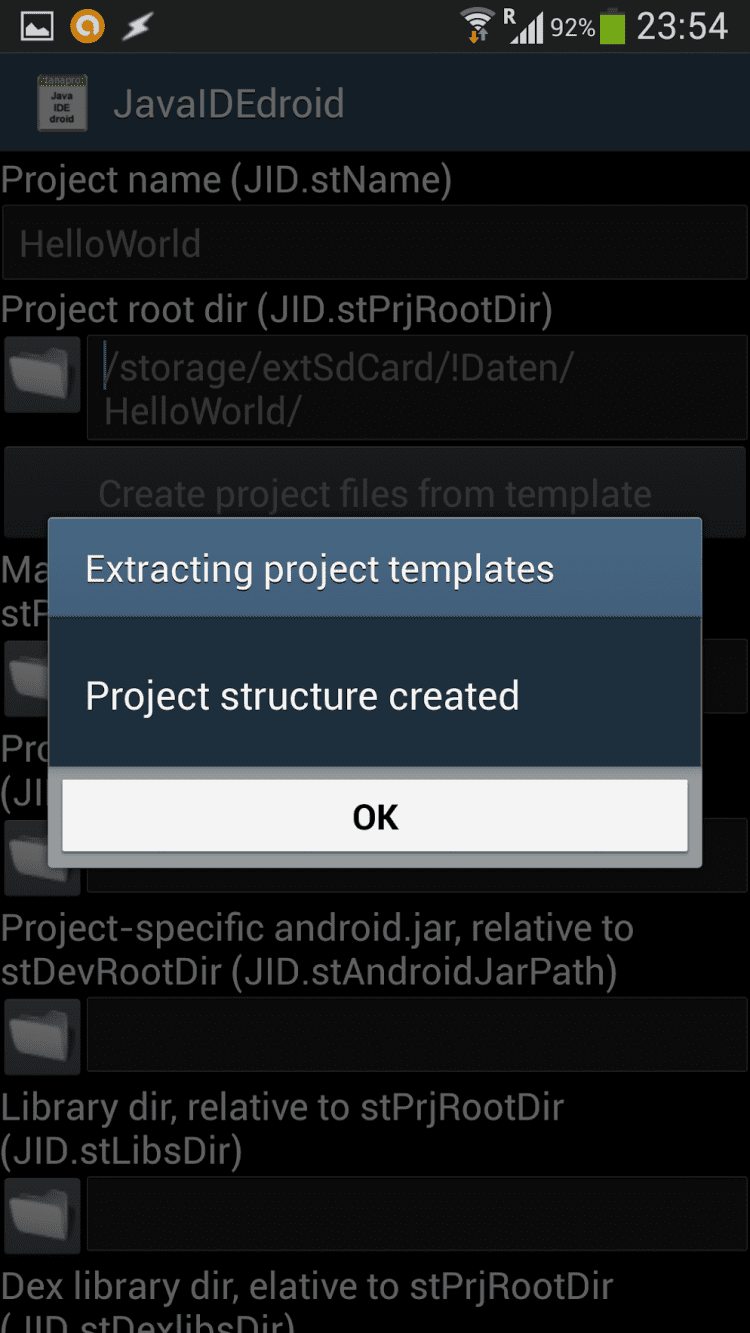Tap Create project files from template
This screenshot has height=1333, width=750.
(375, 493)
